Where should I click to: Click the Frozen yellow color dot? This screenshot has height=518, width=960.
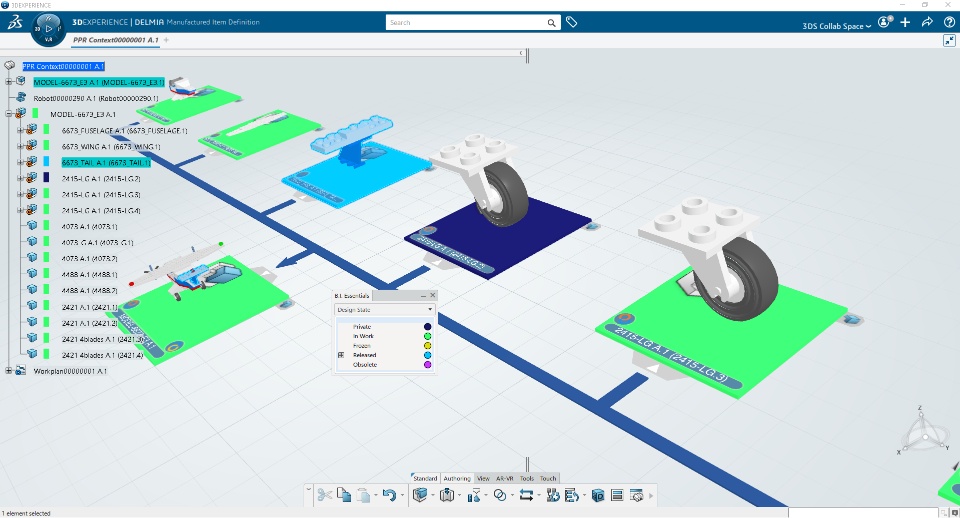(427, 345)
